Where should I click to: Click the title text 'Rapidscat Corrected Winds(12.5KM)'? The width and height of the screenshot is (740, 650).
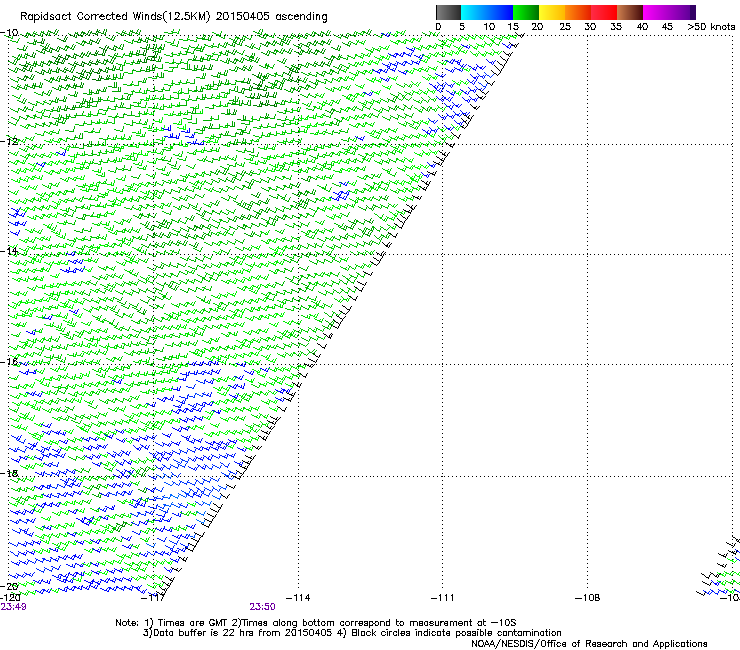pos(115,17)
